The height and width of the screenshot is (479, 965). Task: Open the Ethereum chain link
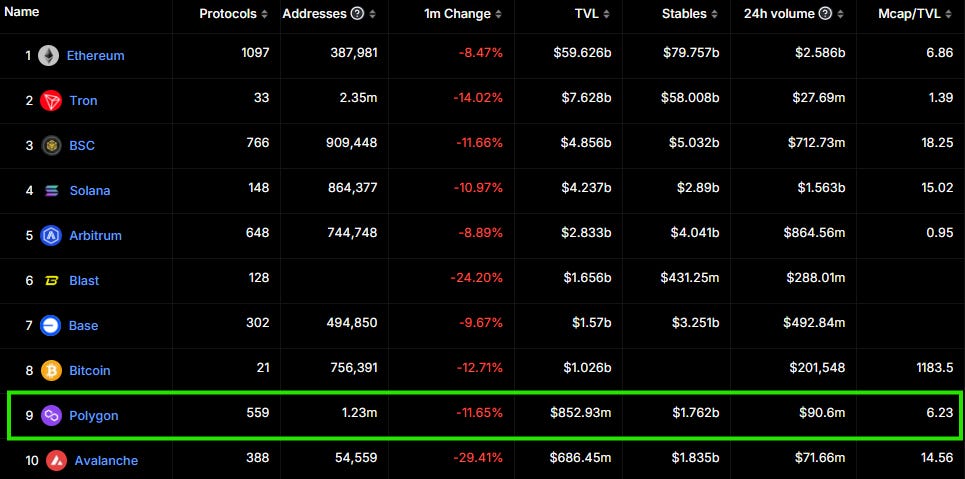point(95,55)
